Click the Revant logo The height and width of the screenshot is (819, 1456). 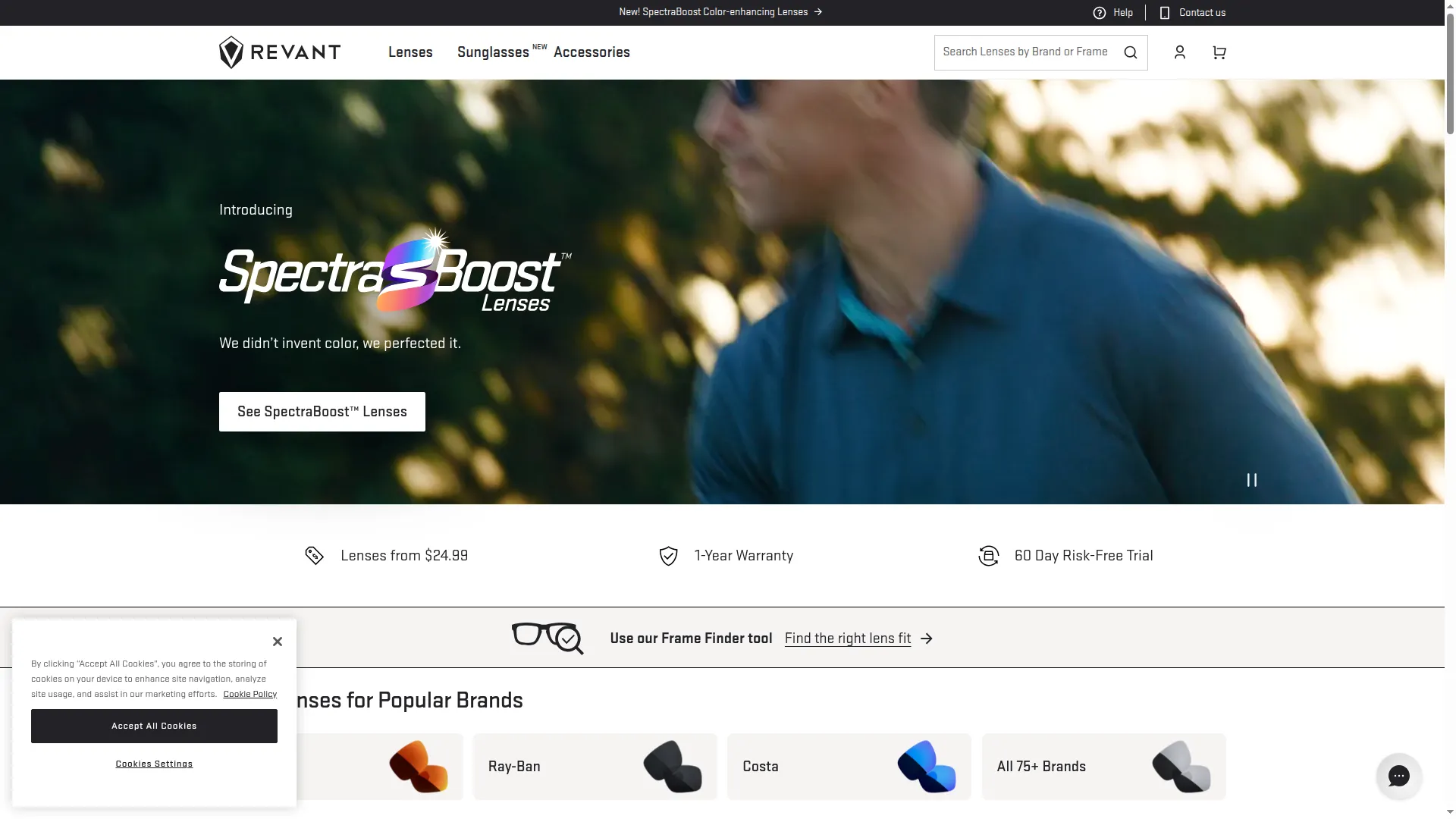(x=280, y=52)
